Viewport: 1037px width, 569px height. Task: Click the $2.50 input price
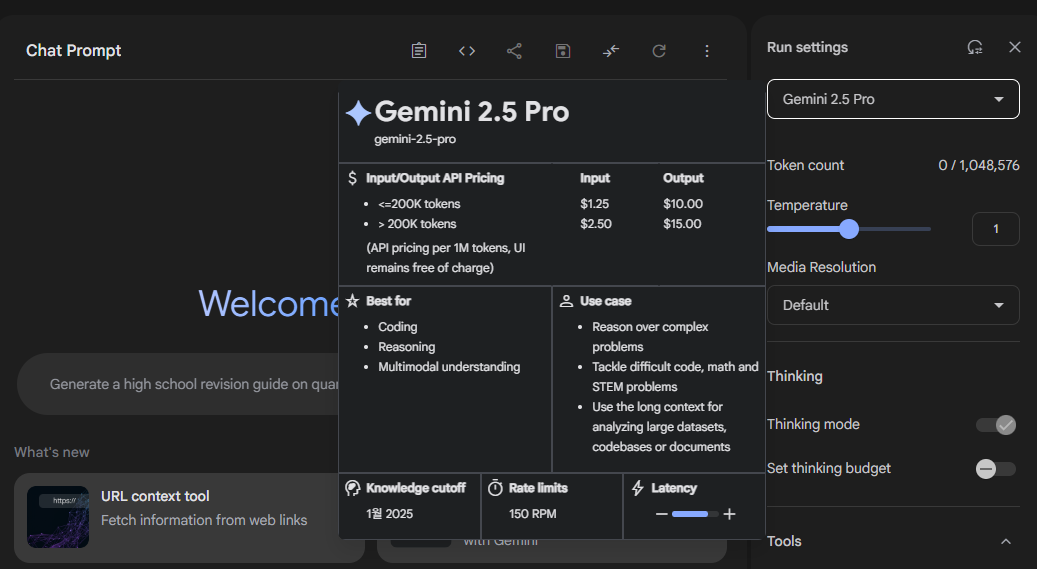[x=595, y=224]
